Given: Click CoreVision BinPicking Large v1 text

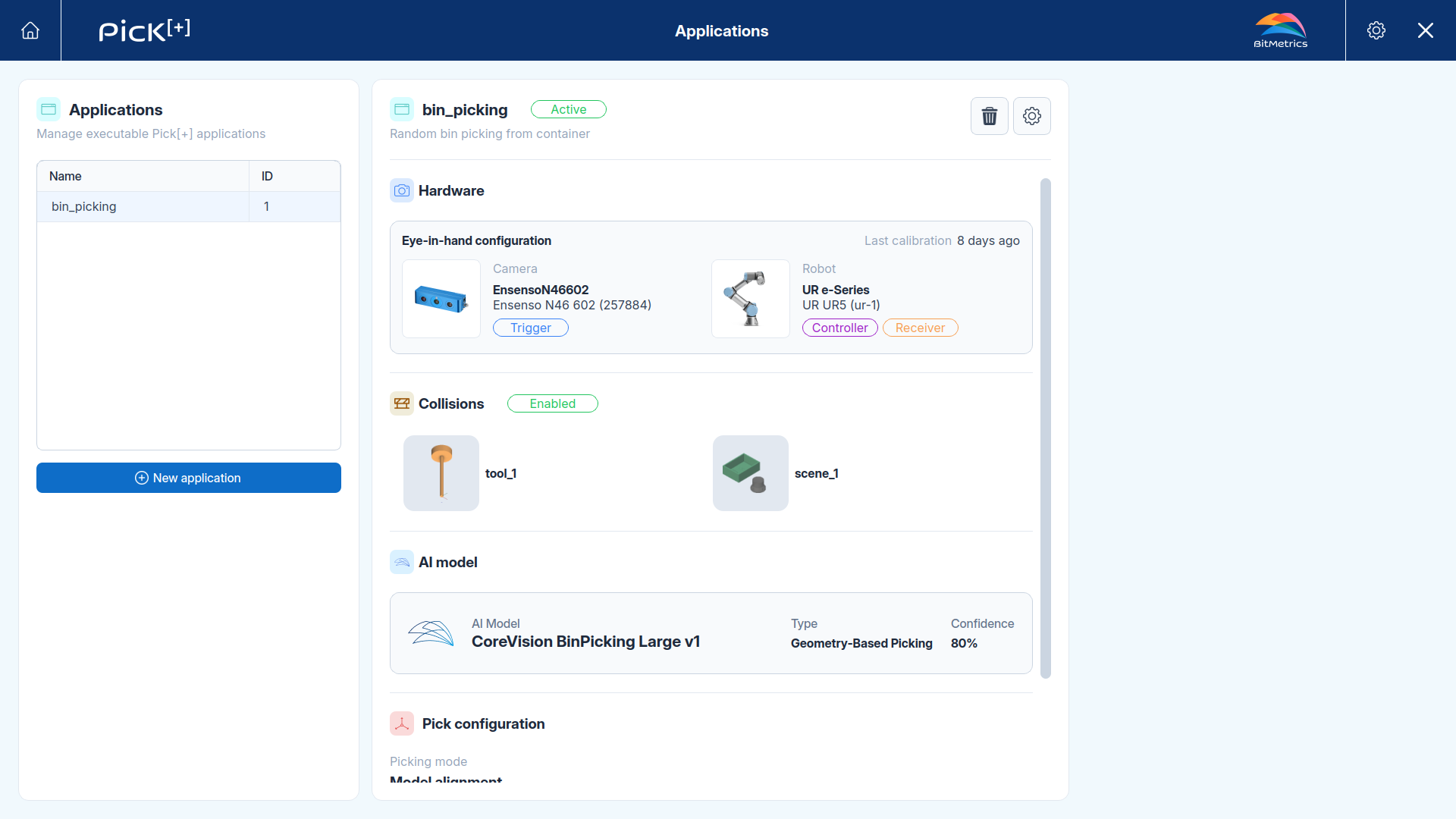Looking at the screenshot, I should pos(585,642).
